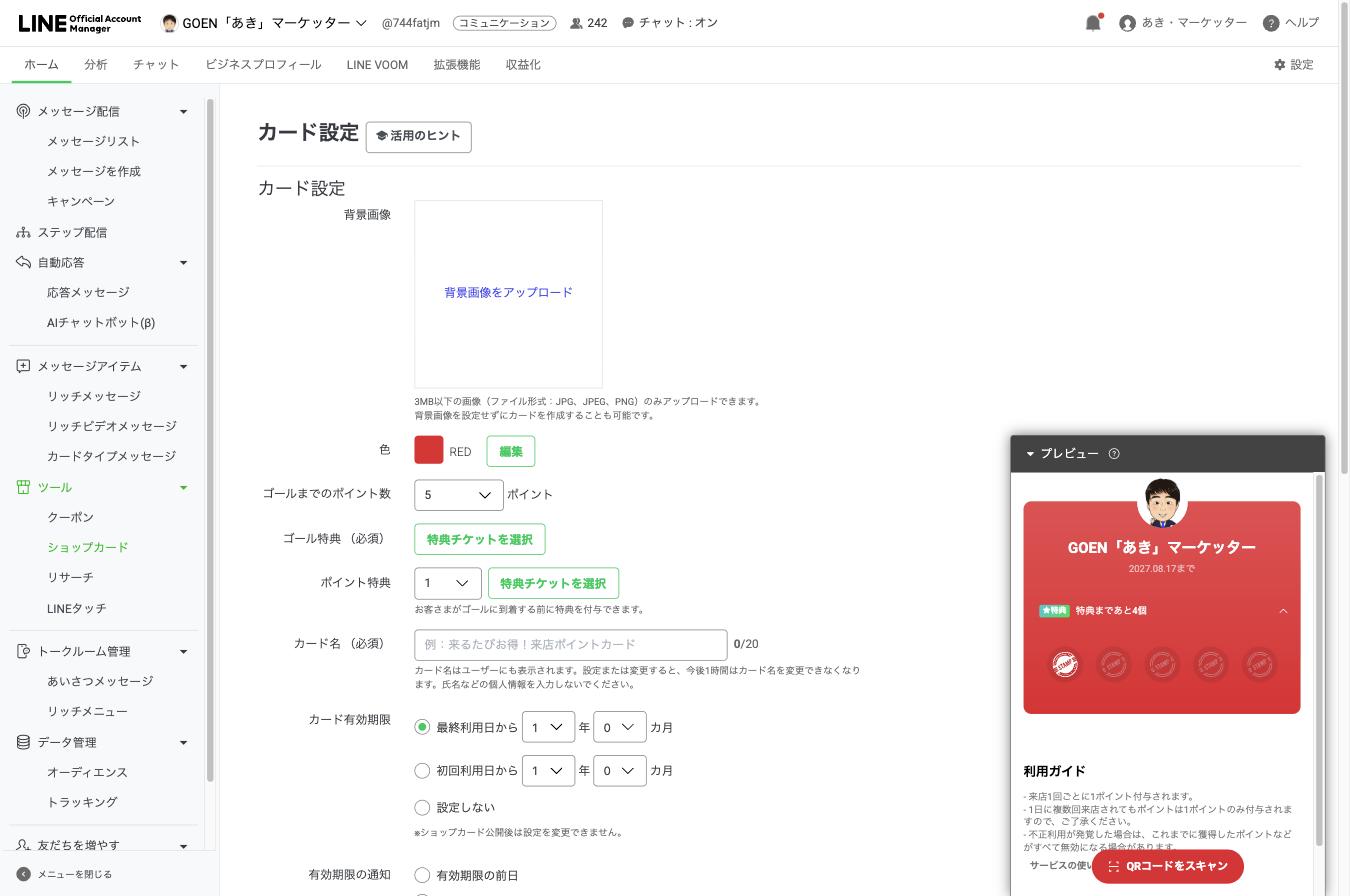1350x896 pixels.
Task: Click the preview panel scrollbar
Action: 1319,660
